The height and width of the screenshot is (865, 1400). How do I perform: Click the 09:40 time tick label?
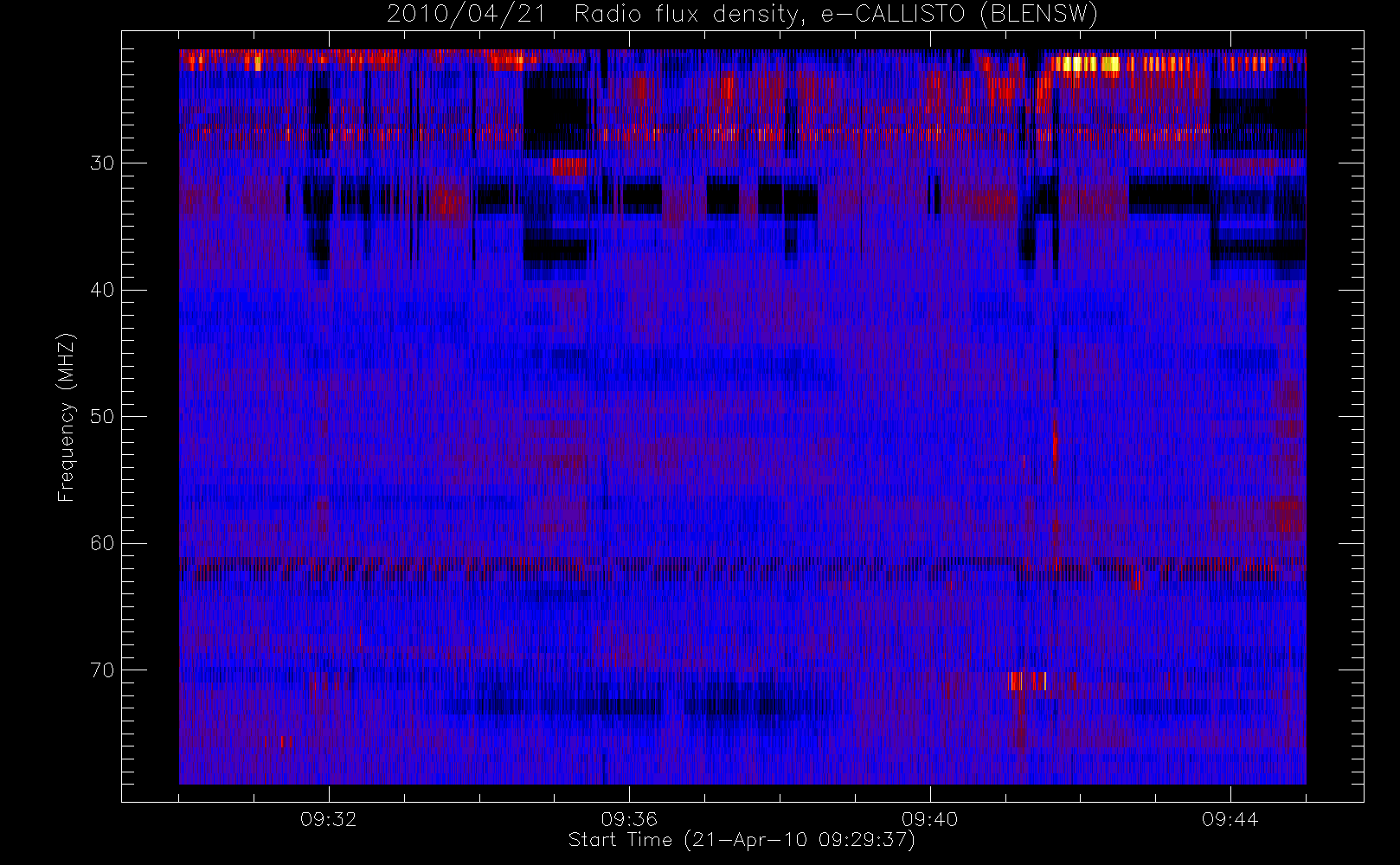point(930,819)
